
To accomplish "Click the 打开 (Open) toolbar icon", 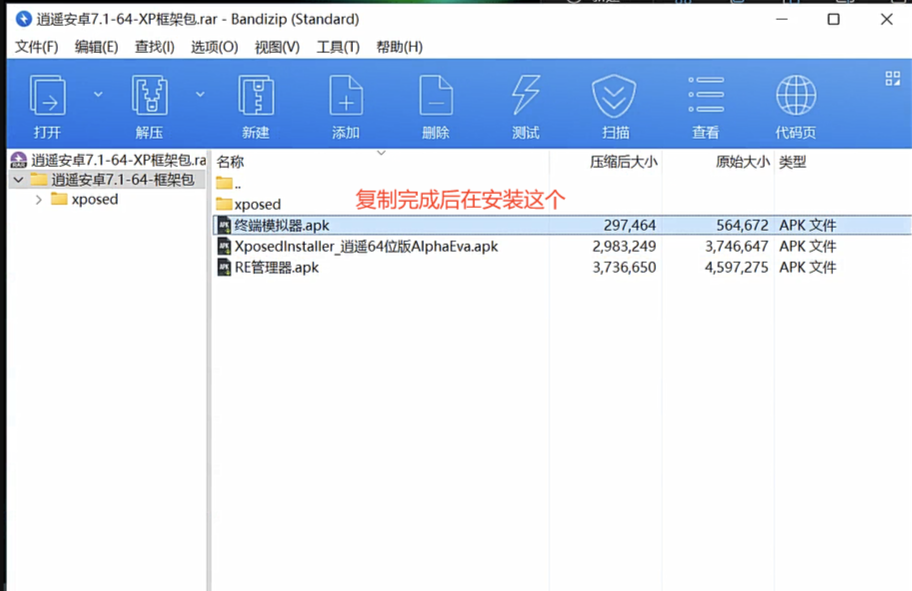I will [x=47, y=95].
